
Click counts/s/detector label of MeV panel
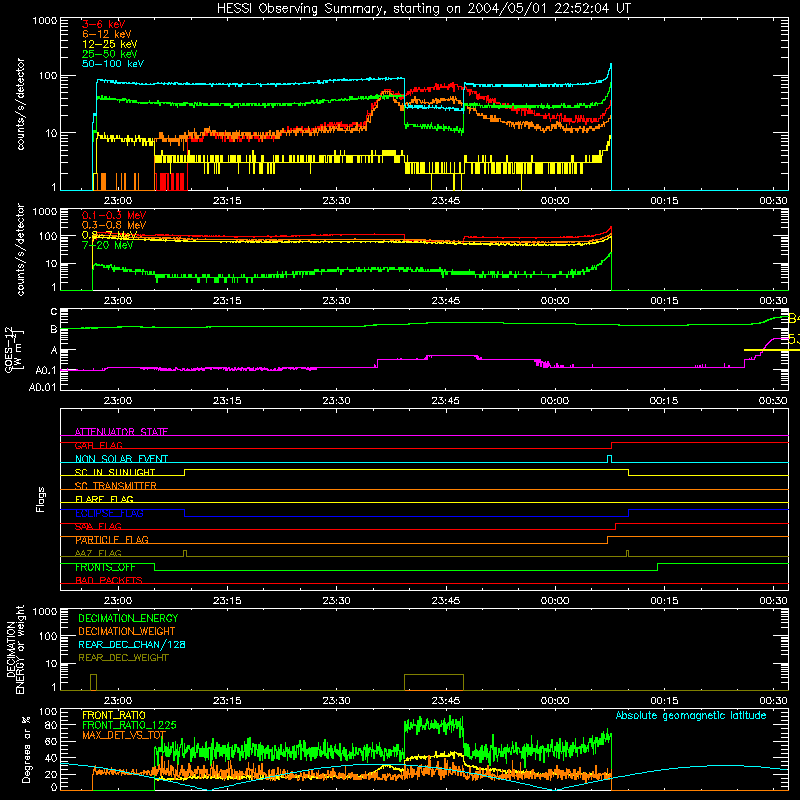20,249
